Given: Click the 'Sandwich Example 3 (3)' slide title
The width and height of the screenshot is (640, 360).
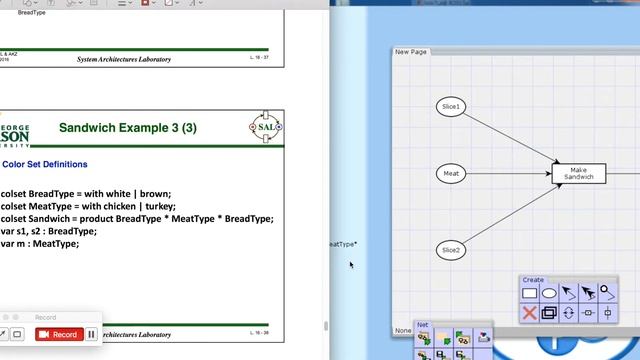Looking at the screenshot, I should (128, 128).
